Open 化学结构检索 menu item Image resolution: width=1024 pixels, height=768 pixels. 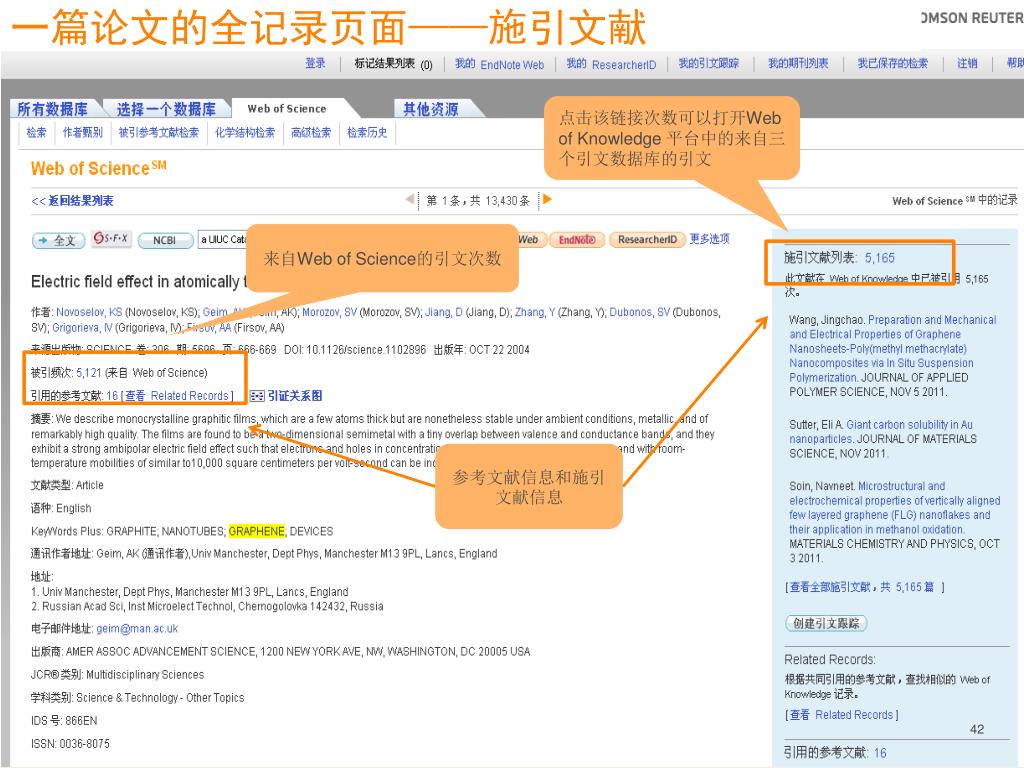click(246, 133)
